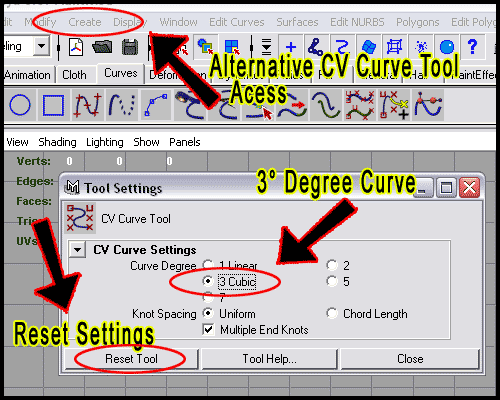
Task: Select the NURBS circle shelf icon
Action: pos(20,105)
